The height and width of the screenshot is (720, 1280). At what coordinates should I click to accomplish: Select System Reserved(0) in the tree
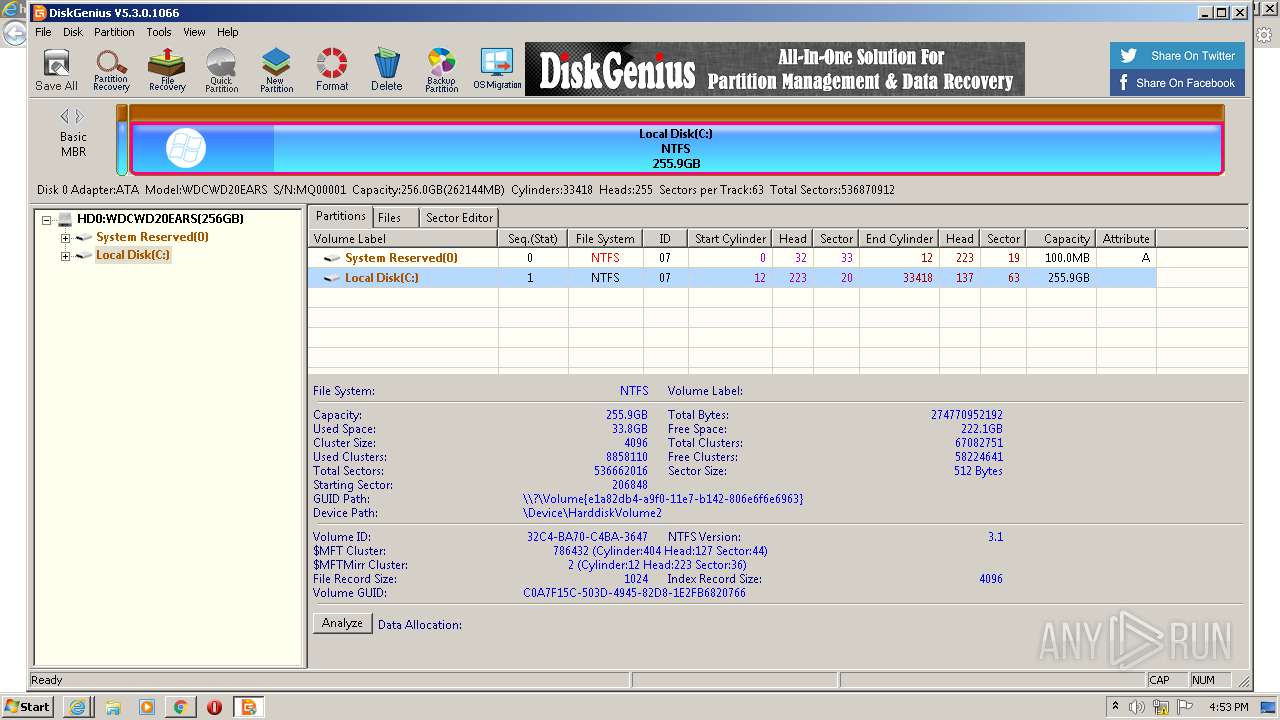[152, 238]
